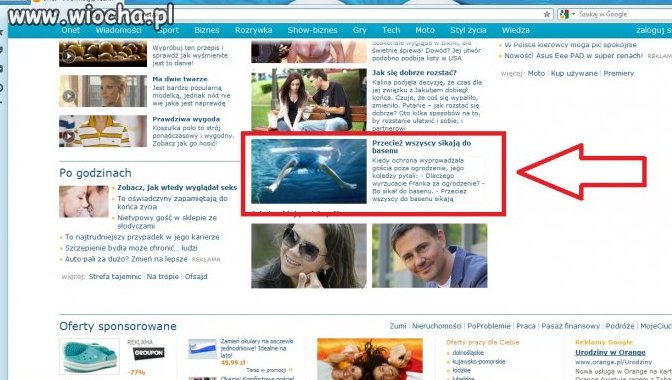Open the Podróże link
This screenshot has height=380, width=672.
coord(620,326)
